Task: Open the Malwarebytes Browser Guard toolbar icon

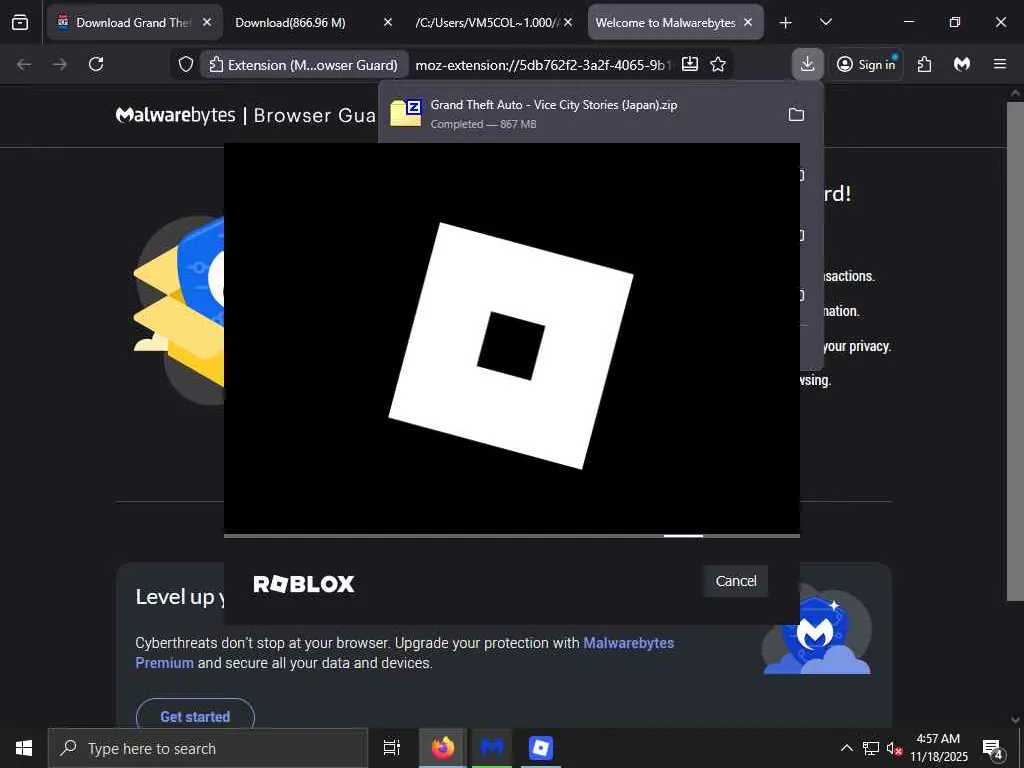Action: pyautogui.click(x=962, y=64)
